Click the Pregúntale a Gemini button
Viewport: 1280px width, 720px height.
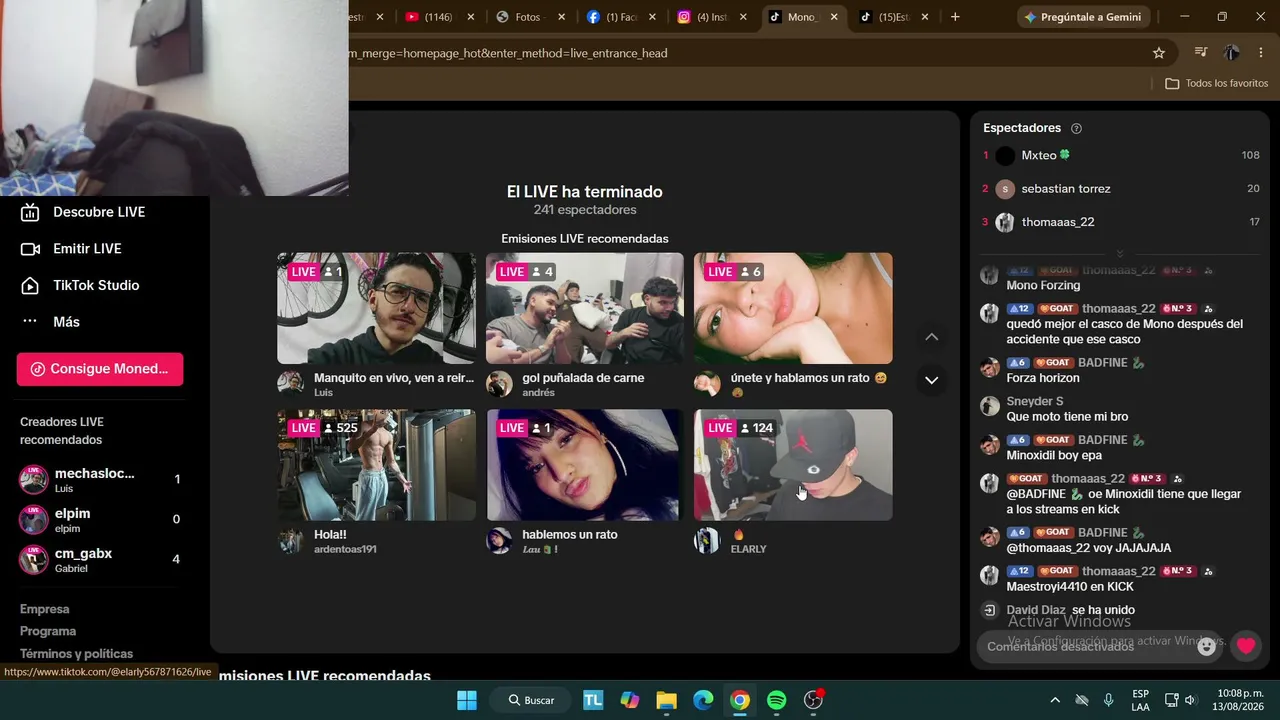coord(1082,17)
